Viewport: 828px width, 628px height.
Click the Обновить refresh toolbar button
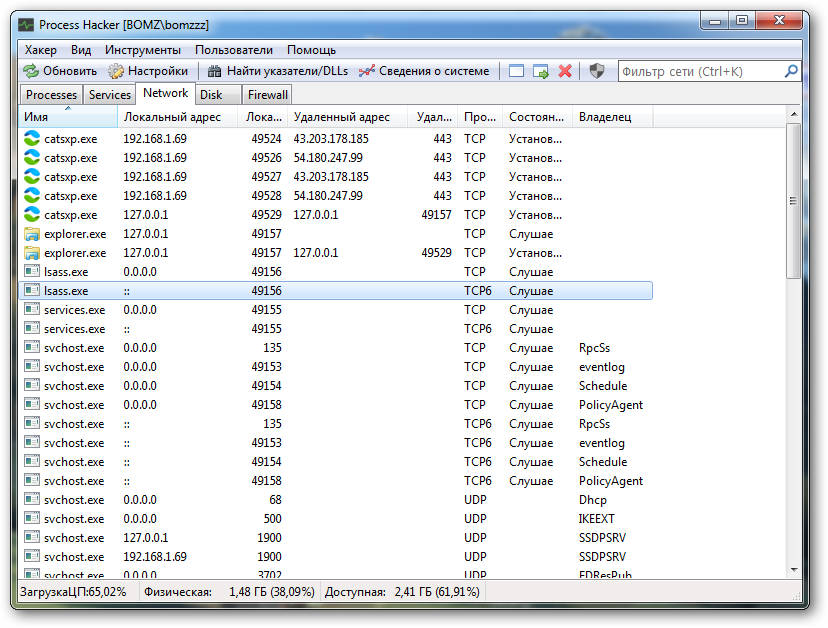point(60,71)
